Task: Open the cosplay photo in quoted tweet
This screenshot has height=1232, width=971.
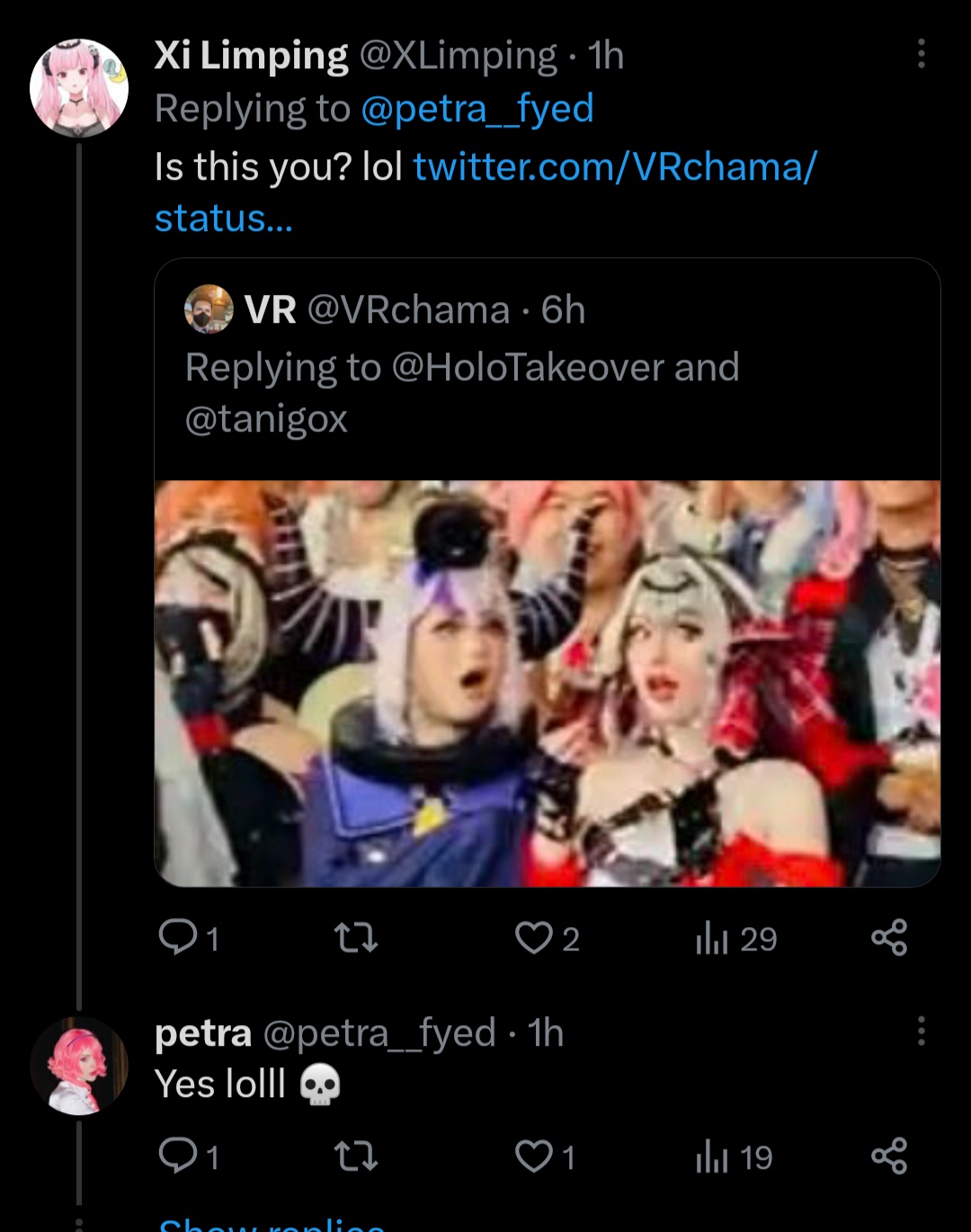Action: pos(547,683)
